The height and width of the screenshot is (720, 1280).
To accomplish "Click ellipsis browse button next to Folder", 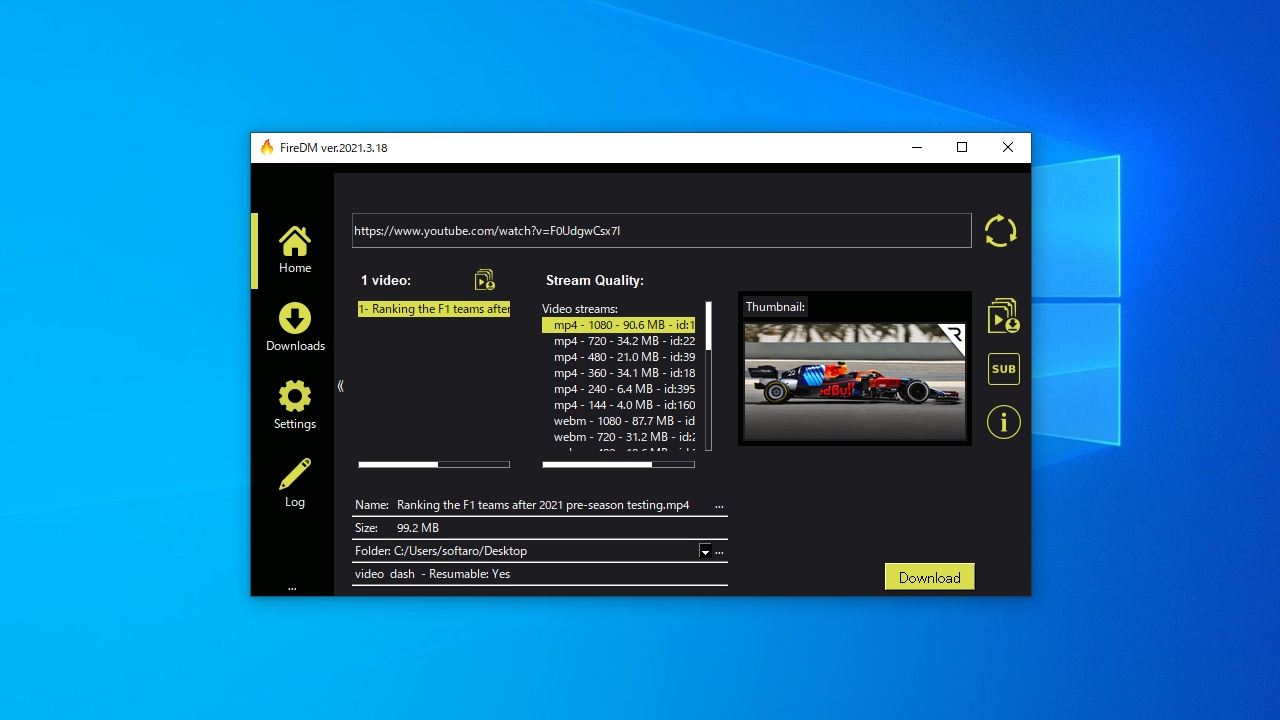I will point(719,552).
